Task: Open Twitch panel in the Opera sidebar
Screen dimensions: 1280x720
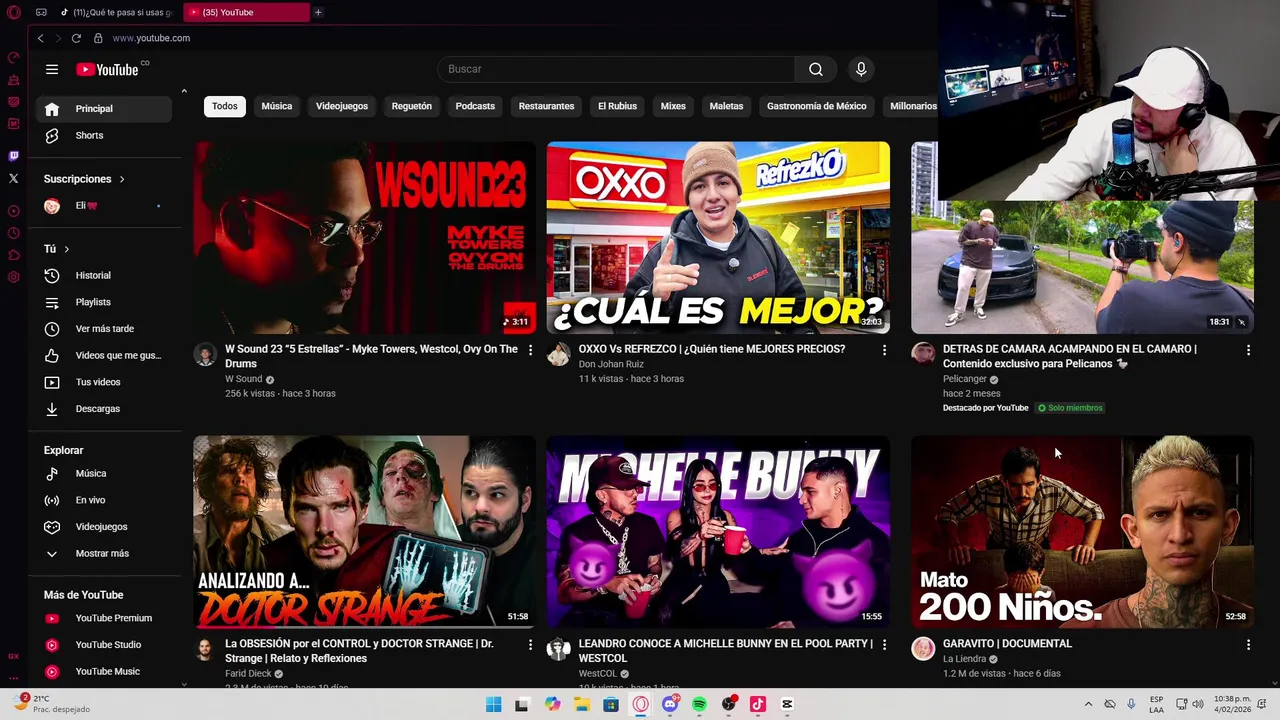Action: click(13, 156)
